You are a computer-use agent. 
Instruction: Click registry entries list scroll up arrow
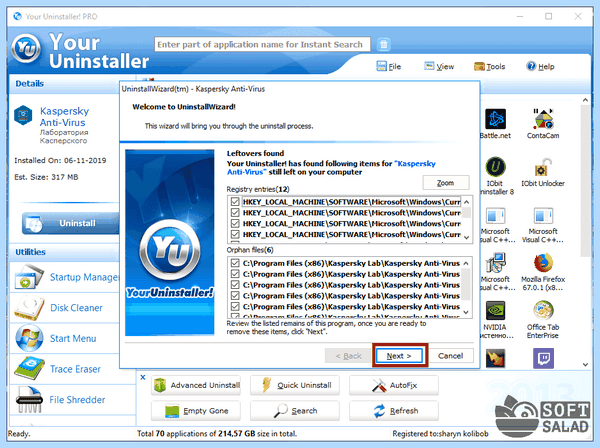pos(466,202)
